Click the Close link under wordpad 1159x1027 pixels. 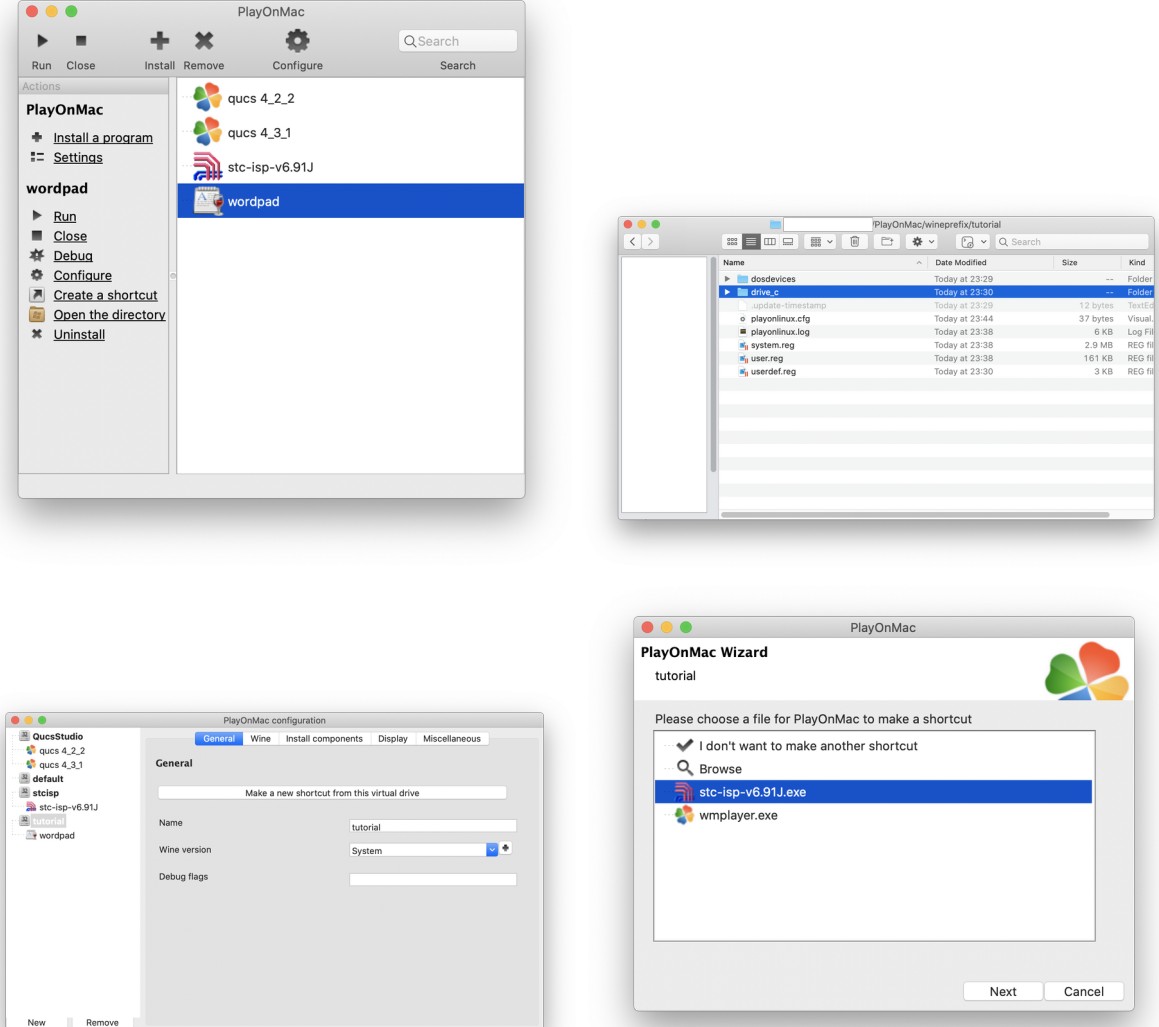pyautogui.click(x=70, y=236)
